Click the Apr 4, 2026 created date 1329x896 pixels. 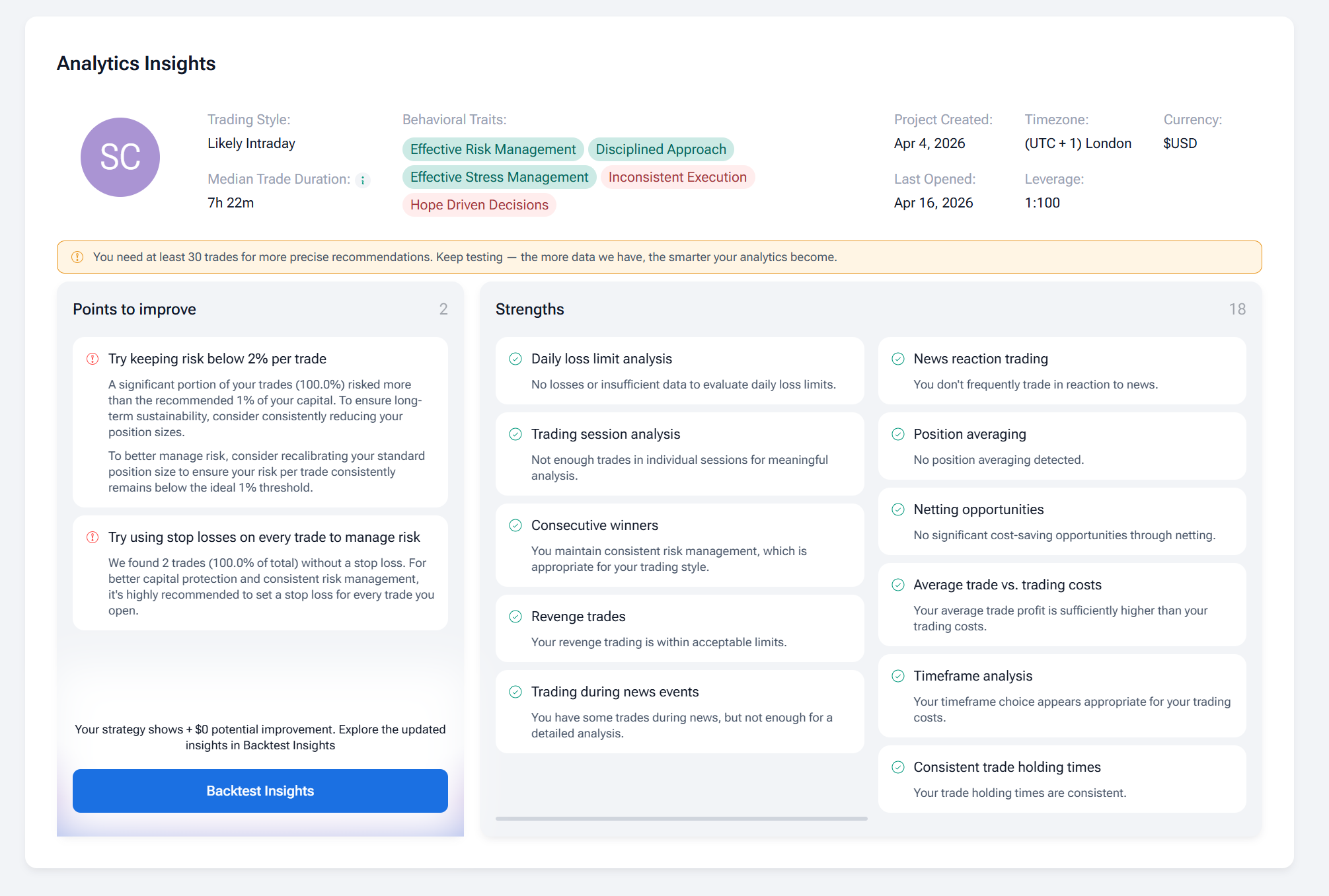[929, 143]
